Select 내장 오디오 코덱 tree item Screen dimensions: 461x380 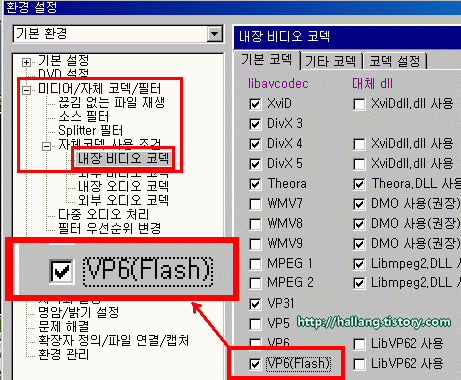[123, 186]
